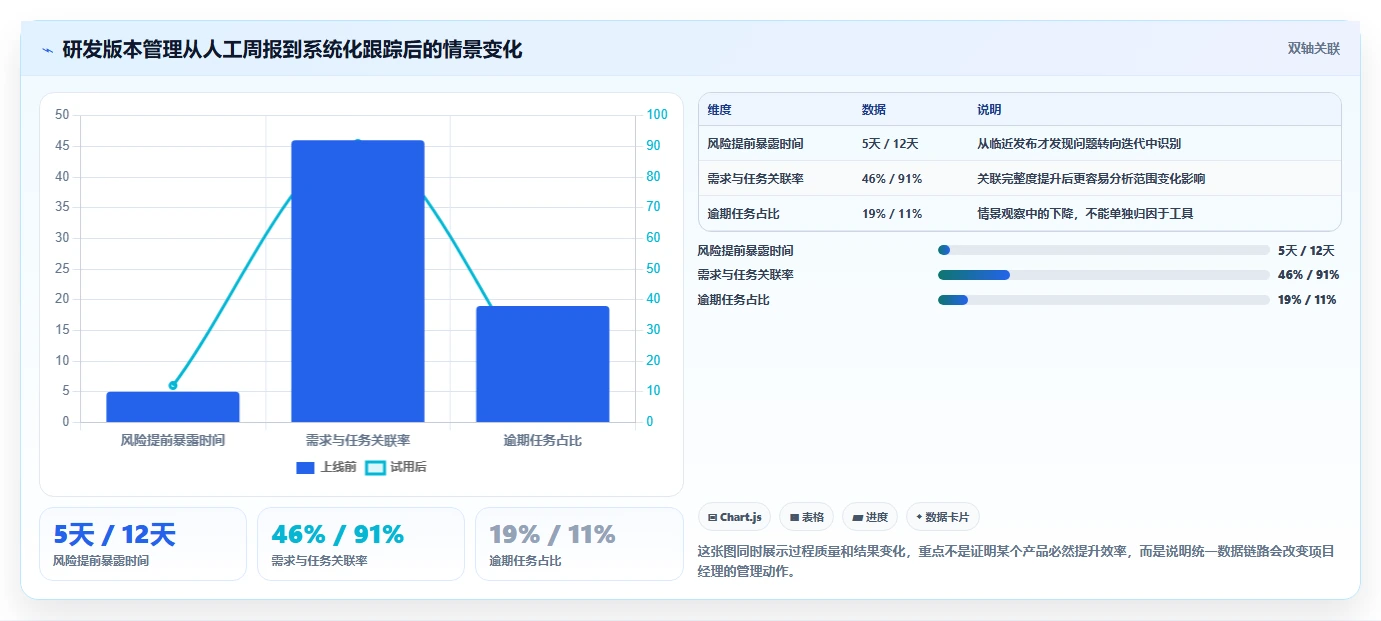Click the summary paragraph starting 这张图同时展示

(1016, 562)
